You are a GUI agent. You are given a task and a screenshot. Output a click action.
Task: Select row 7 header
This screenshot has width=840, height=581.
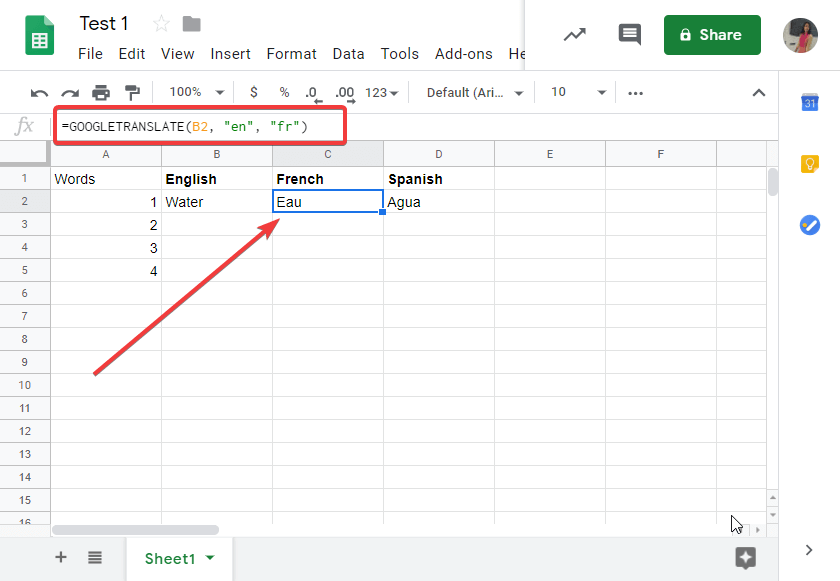point(25,316)
